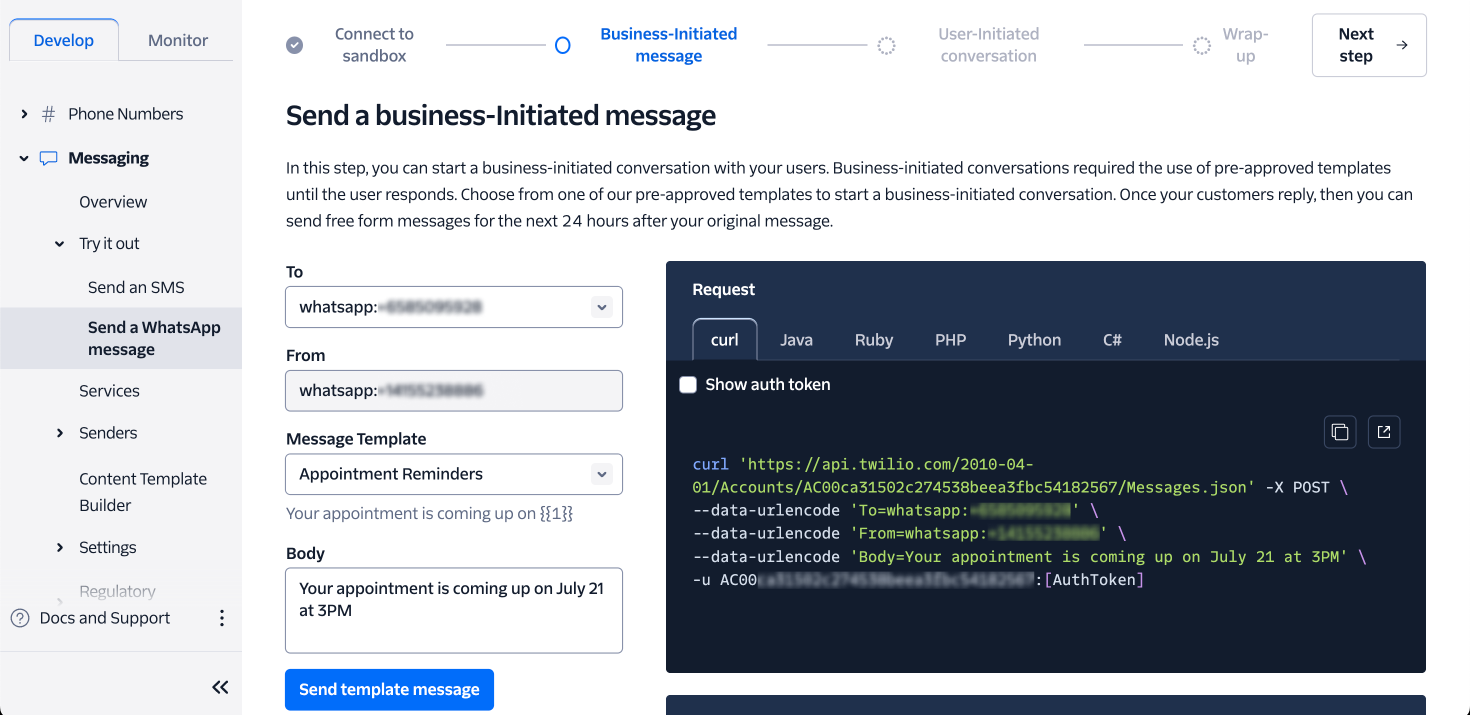This screenshot has width=1470, height=715.
Task: Enable the Show auth token checkbox
Action: tap(688, 385)
